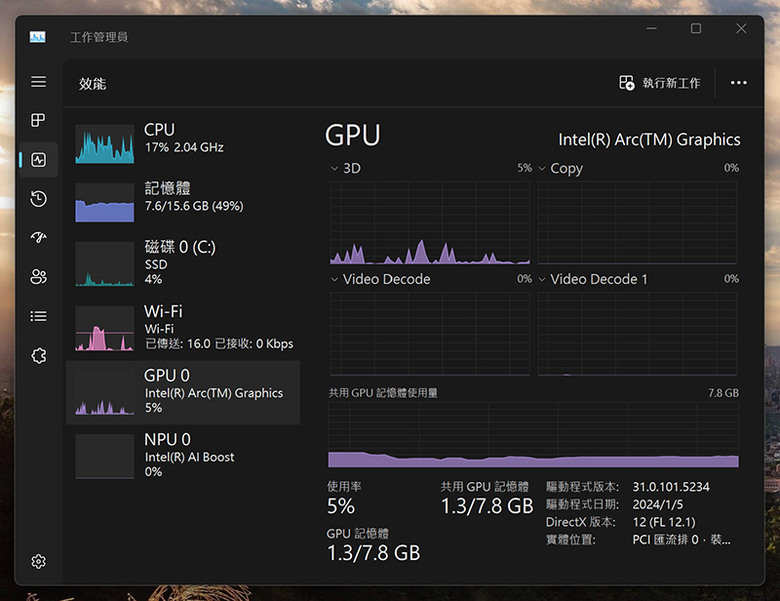Click the Wi-Fi throughput mini graph
Image resolution: width=780 pixels, height=601 pixels.
click(x=104, y=328)
